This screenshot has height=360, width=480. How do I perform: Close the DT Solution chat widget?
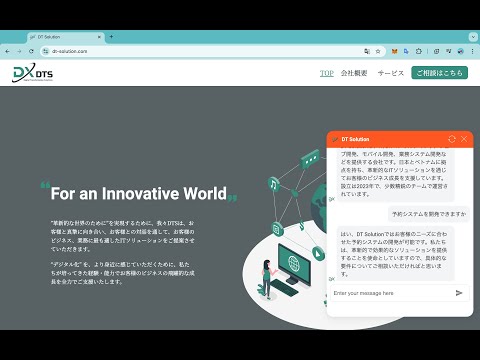pyautogui.click(x=464, y=139)
